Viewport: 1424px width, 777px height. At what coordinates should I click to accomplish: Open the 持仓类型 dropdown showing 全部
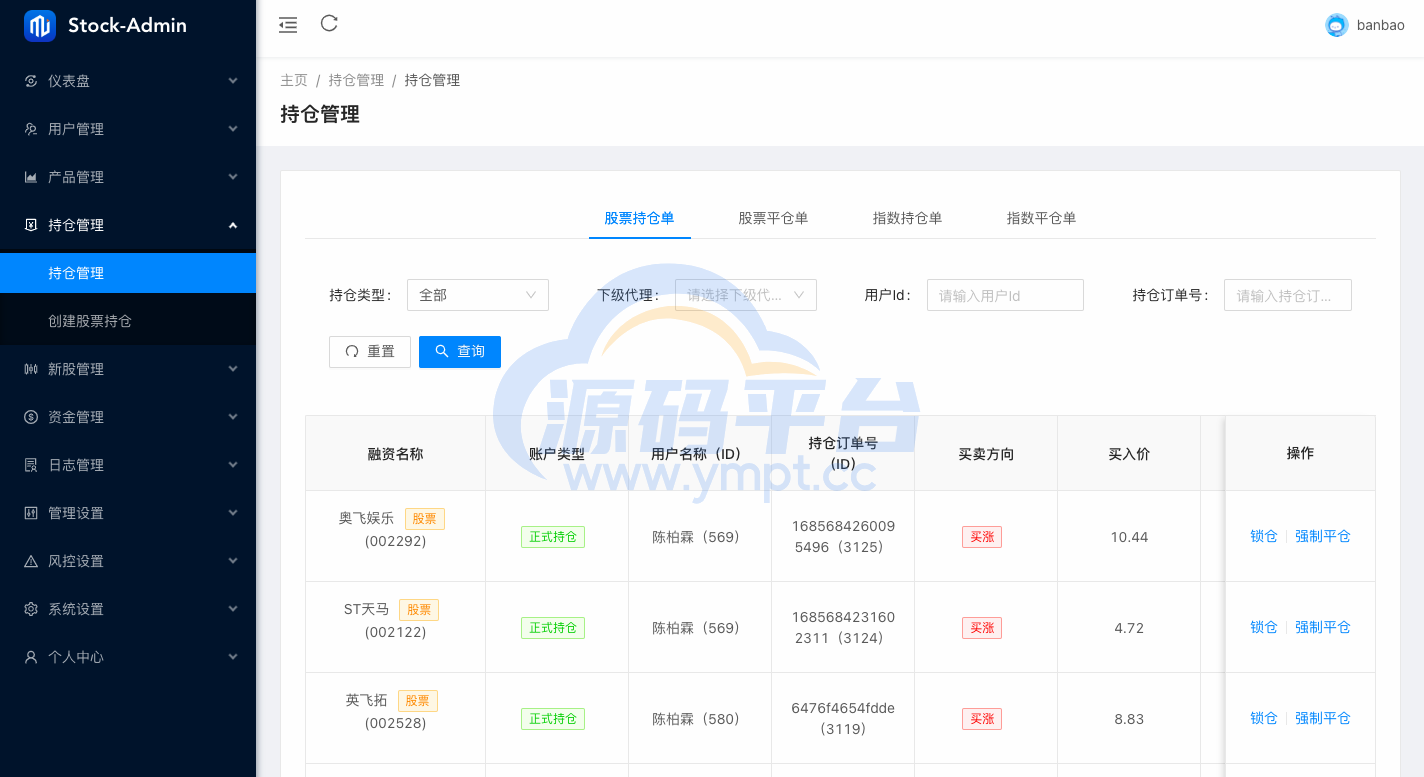477,295
